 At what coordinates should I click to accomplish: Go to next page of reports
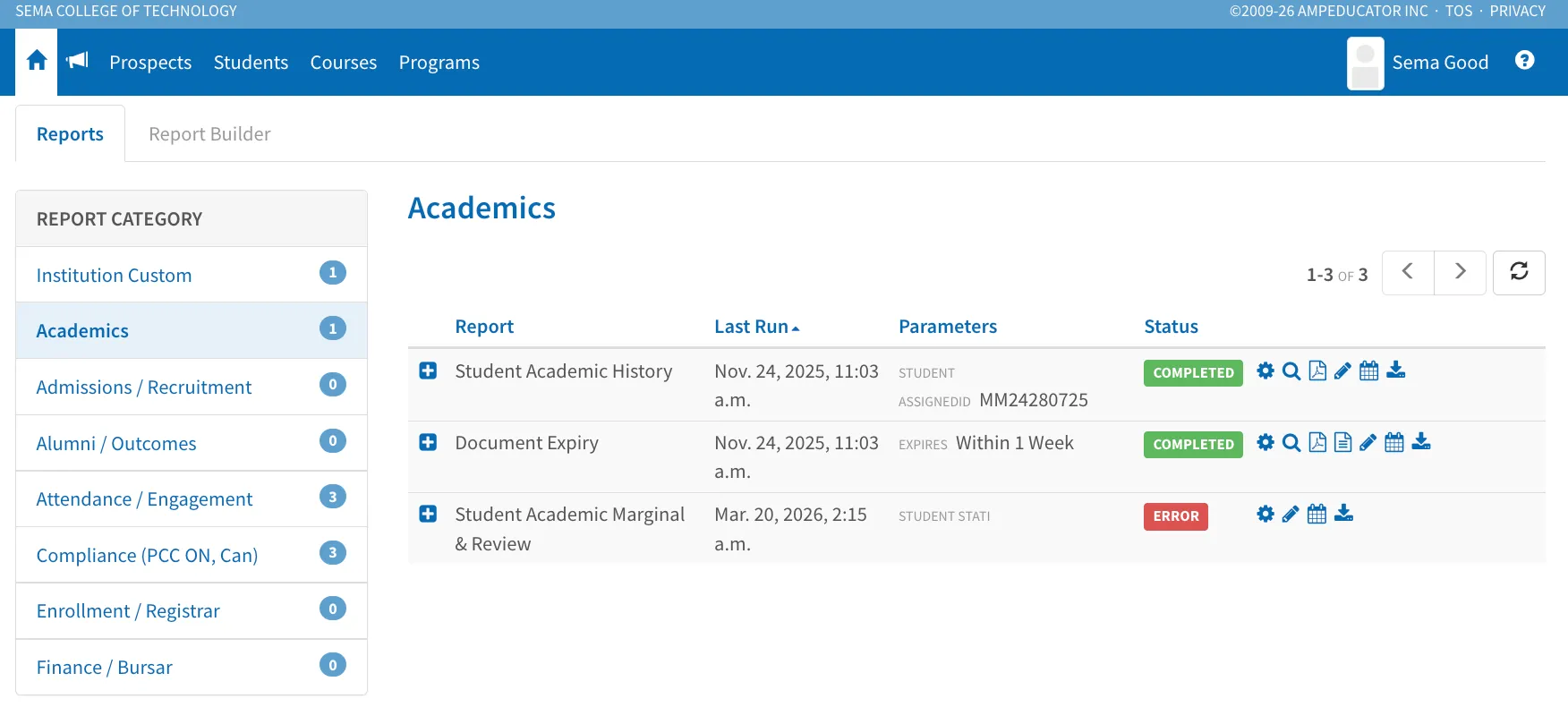click(x=1460, y=272)
